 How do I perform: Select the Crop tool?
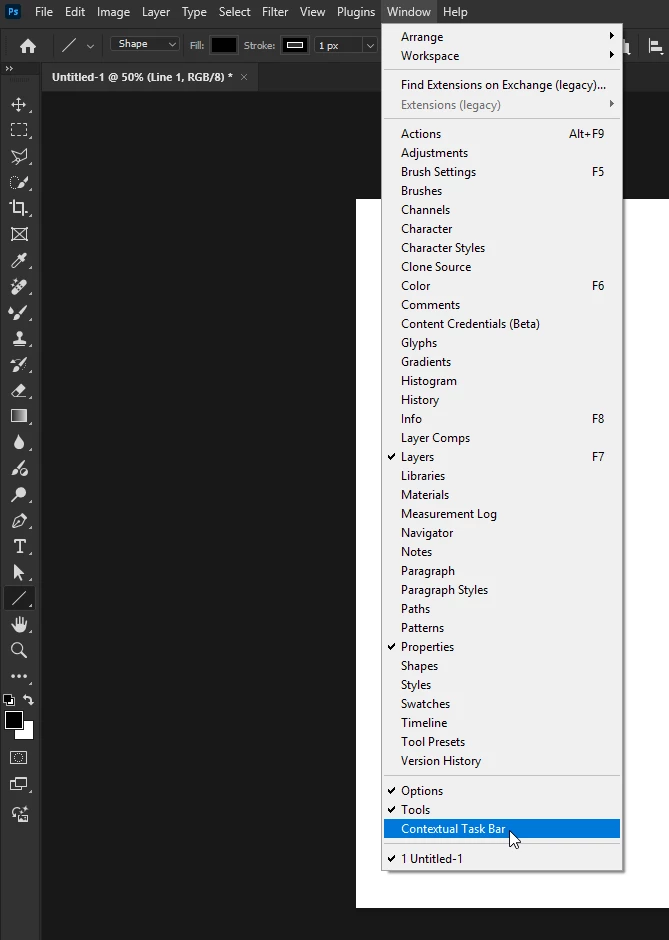point(19,208)
